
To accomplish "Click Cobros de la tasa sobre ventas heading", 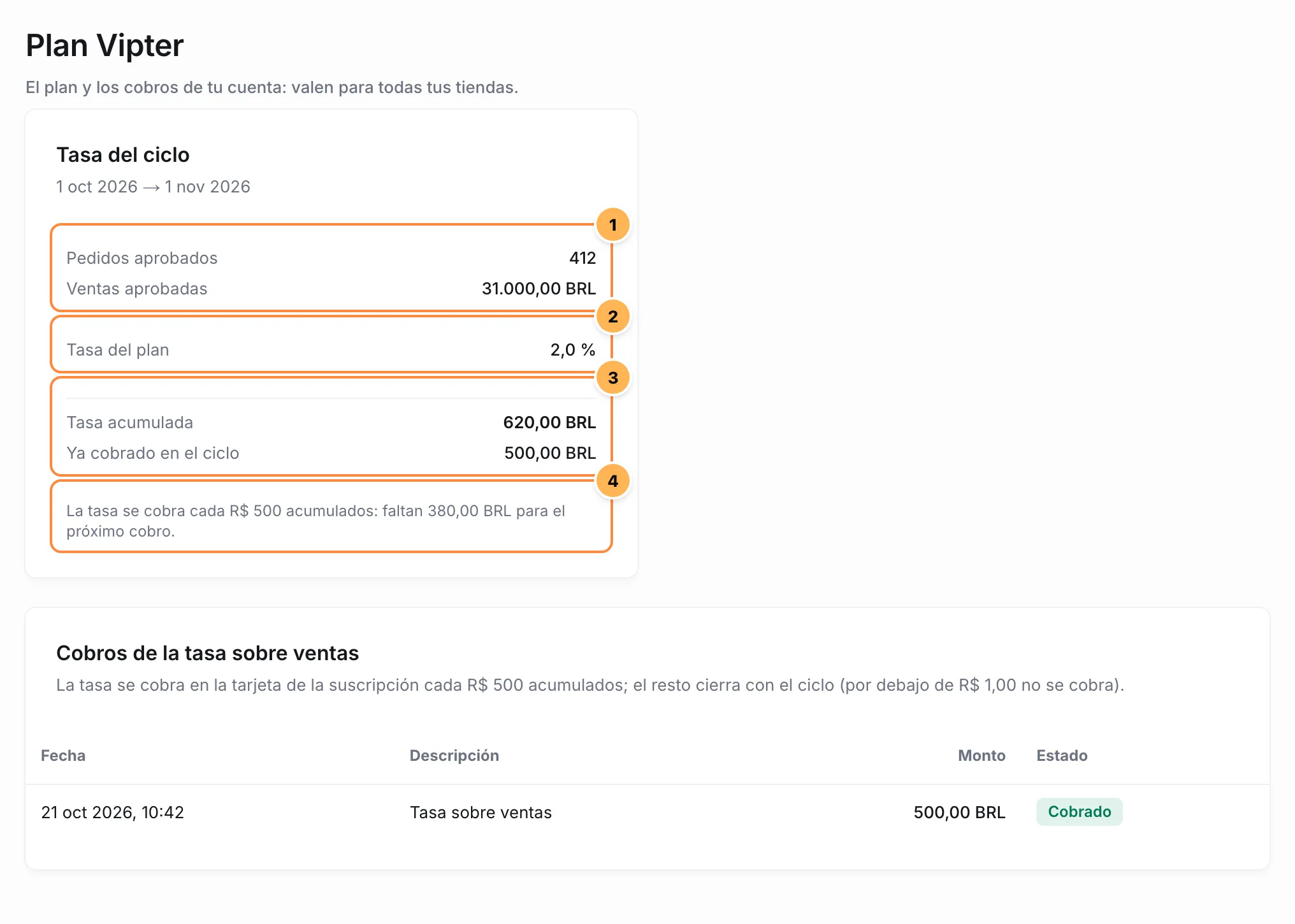I will [x=208, y=653].
